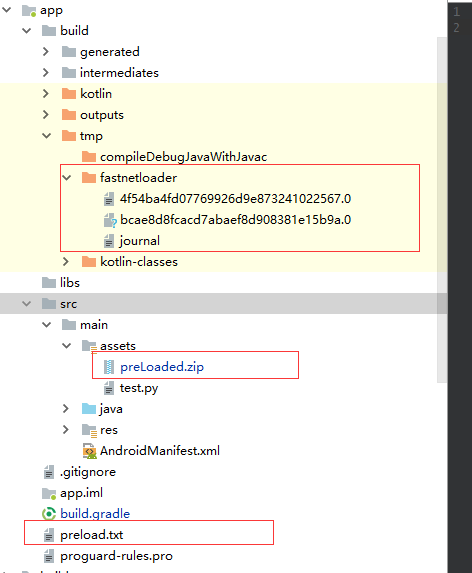Image resolution: width=472 pixels, height=573 pixels.
Task: Open proguard-rules.pro
Action: pyautogui.click(x=117, y=556)
